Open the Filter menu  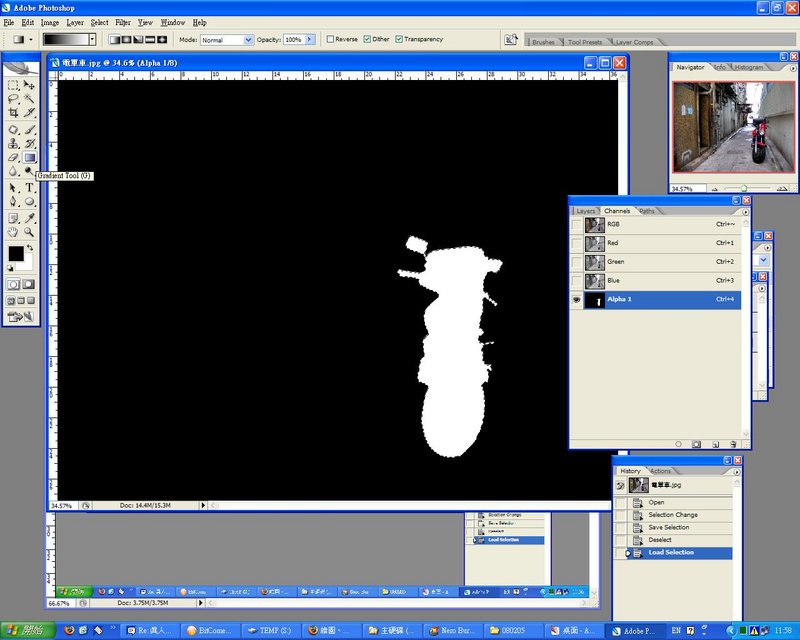(123, 22)
